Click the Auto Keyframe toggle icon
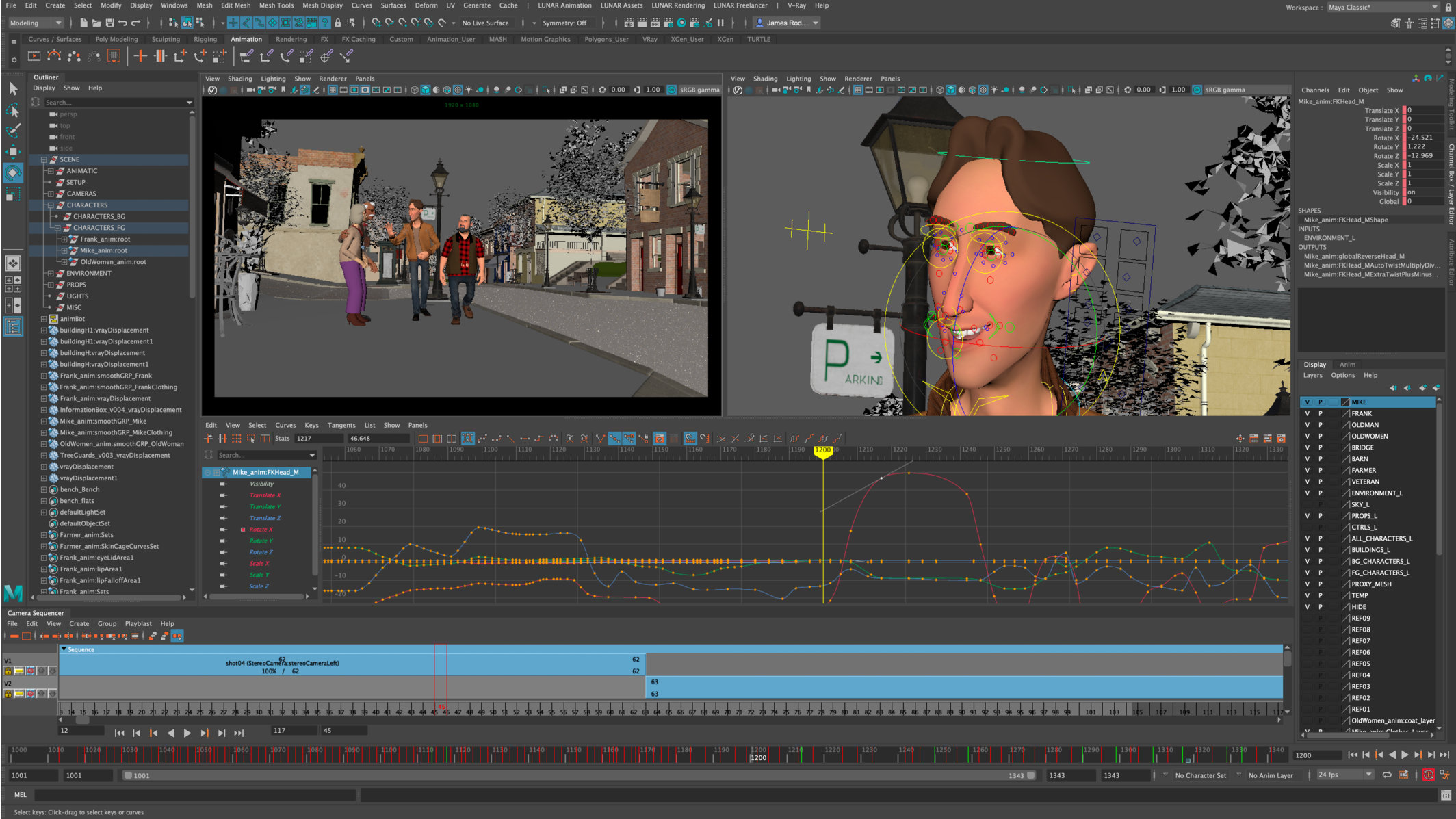The image size is (1456, 819). 1428,775
